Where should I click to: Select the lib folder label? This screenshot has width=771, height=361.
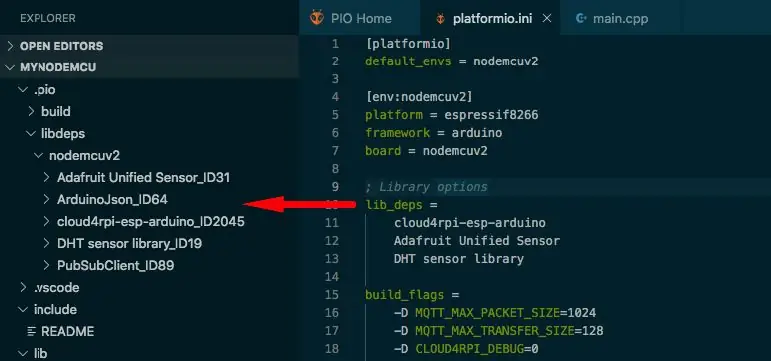click(40, 353)
